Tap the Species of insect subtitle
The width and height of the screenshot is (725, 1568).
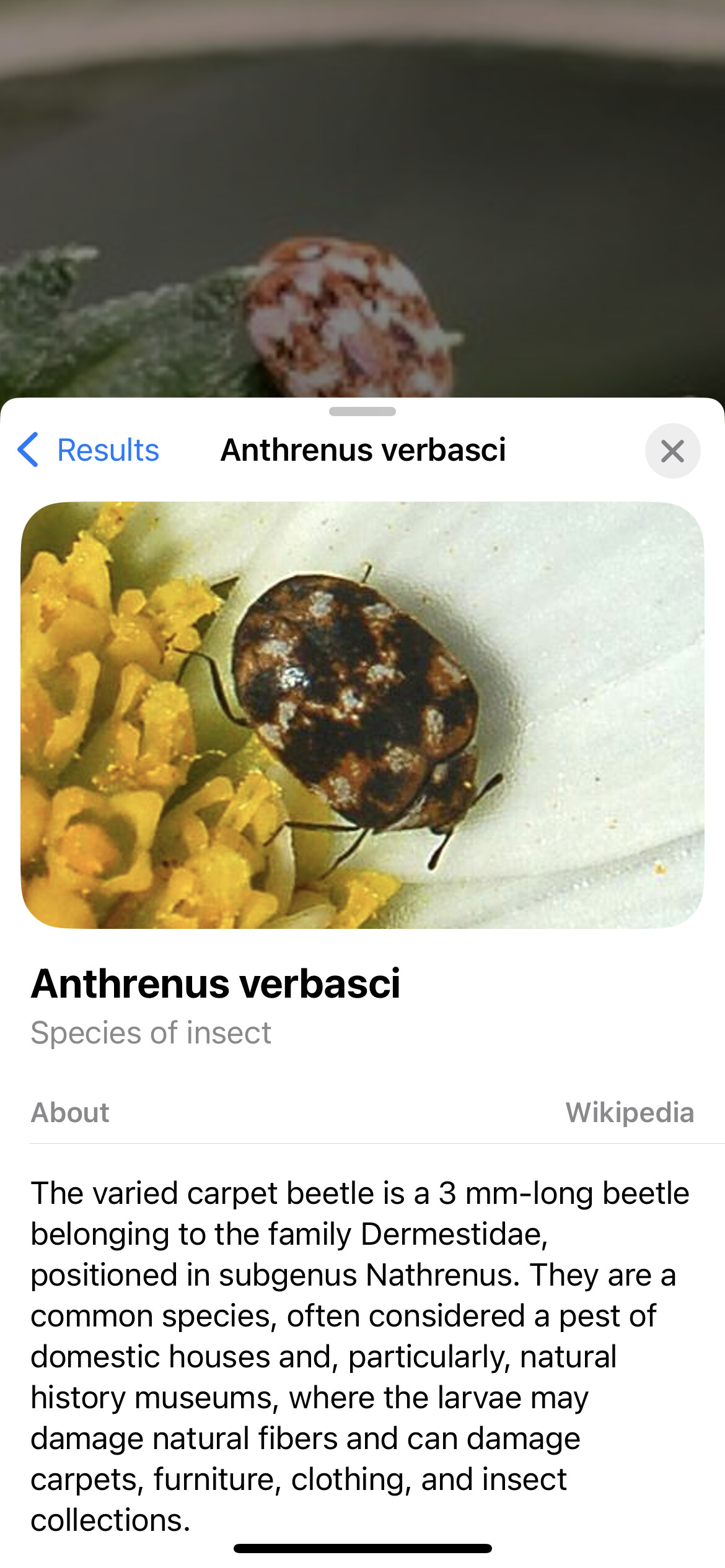coord(151,1033)
